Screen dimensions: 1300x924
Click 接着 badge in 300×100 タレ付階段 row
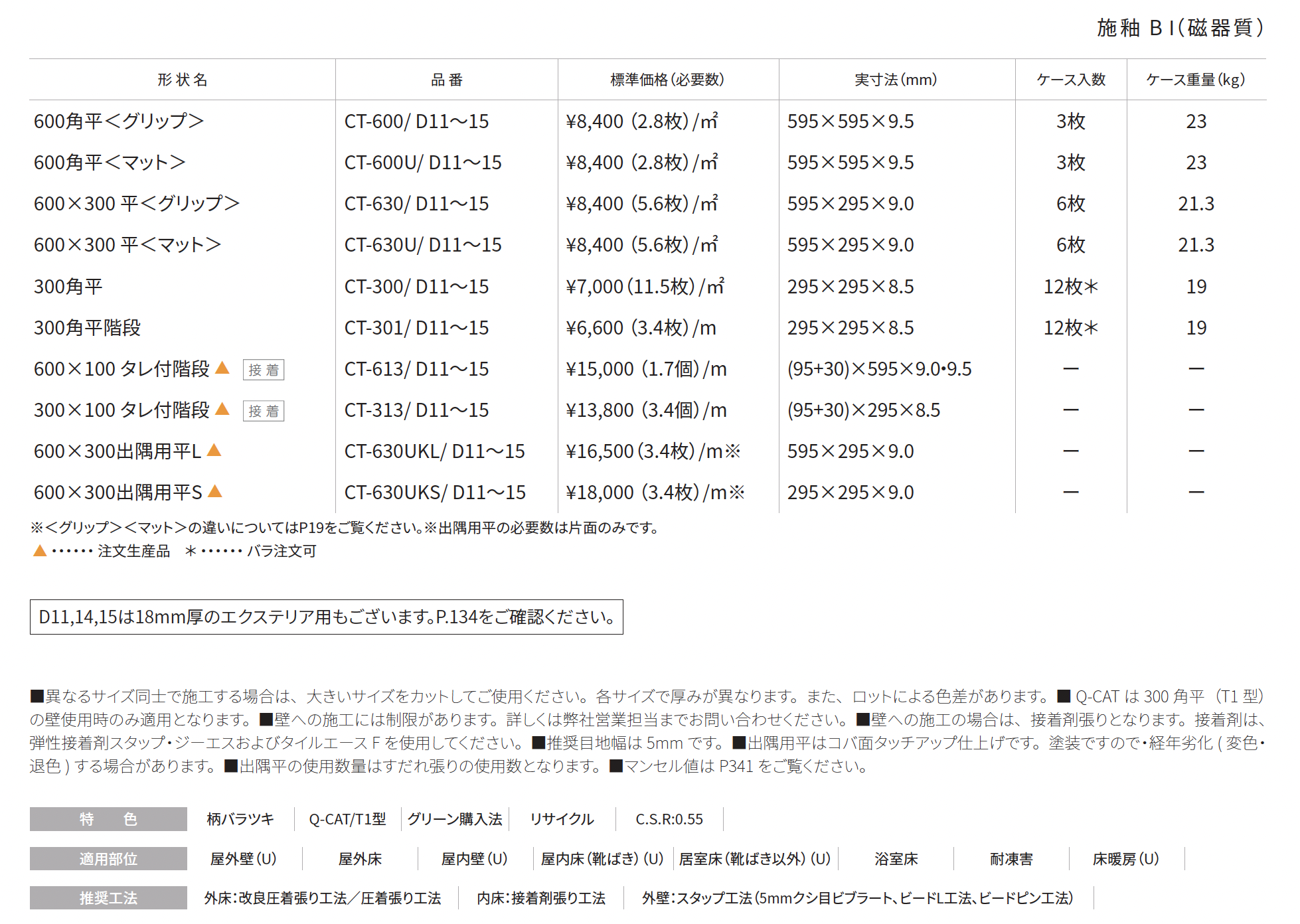pyautogui.click(x=264, y=411)
